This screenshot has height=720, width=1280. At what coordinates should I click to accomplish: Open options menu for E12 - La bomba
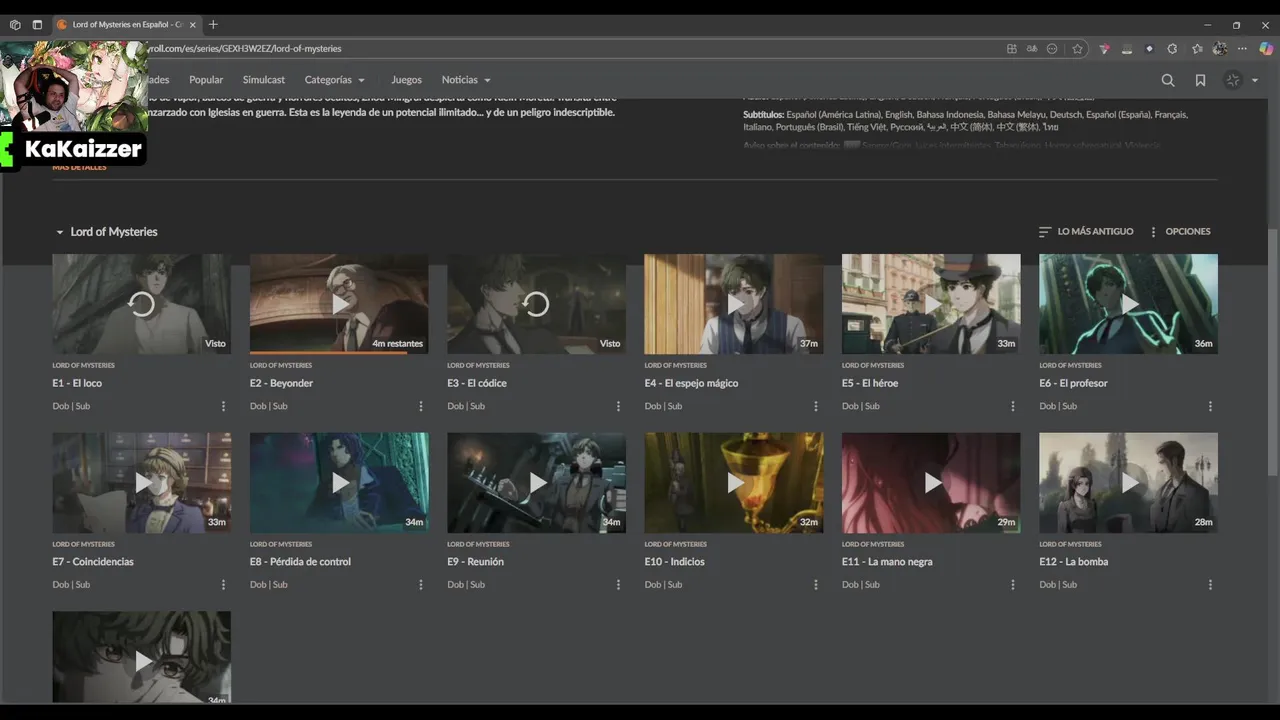pos(1210,585)
